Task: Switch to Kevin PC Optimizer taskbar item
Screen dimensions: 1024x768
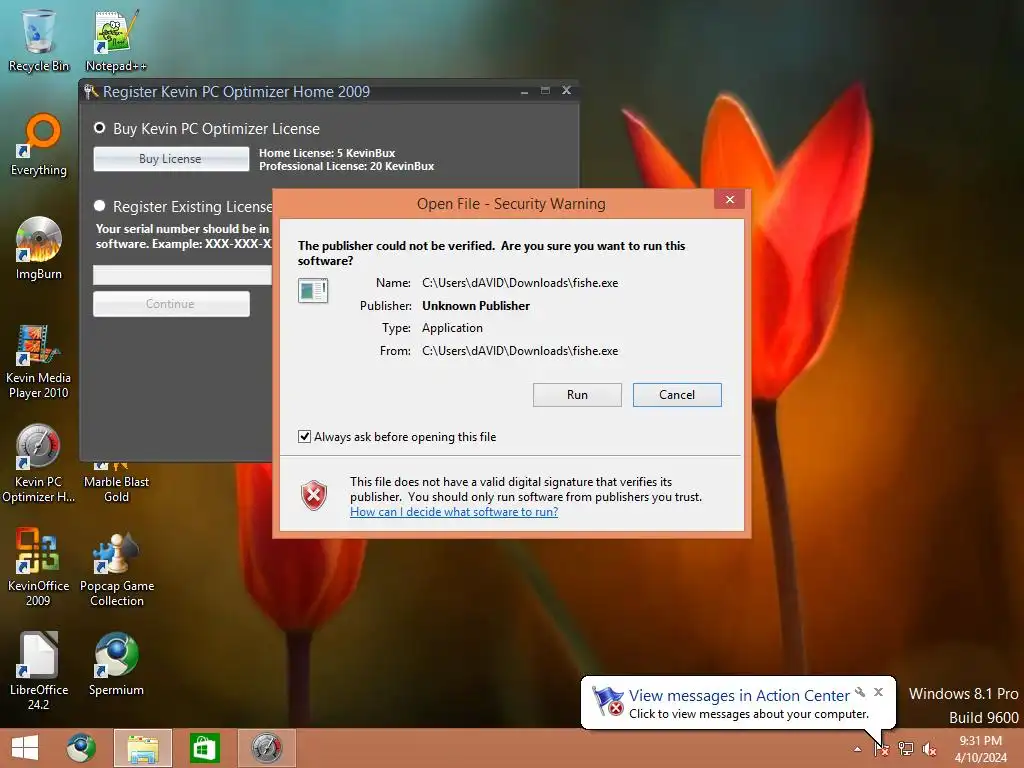Action: (x=266, y=748)
